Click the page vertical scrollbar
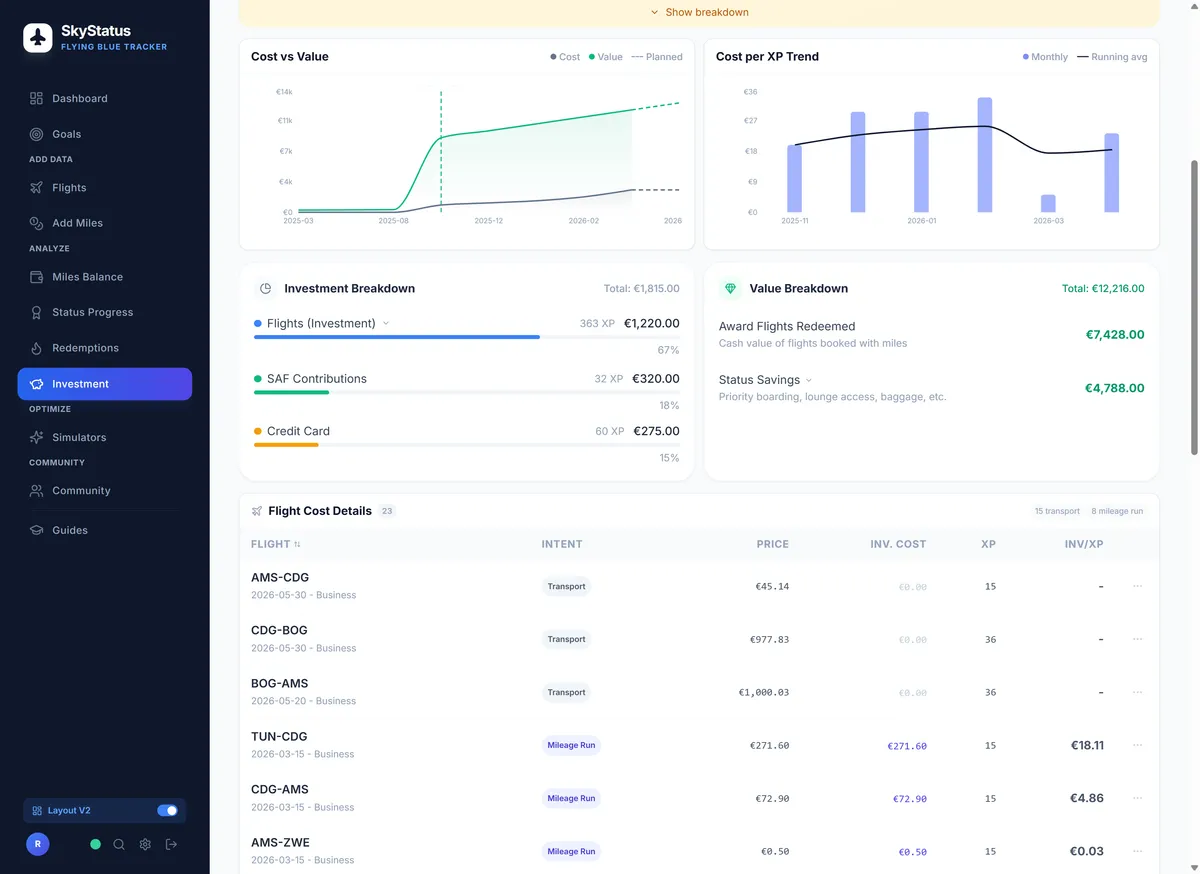Screen dimensions: 1200x874 [x=1193, y=300]
